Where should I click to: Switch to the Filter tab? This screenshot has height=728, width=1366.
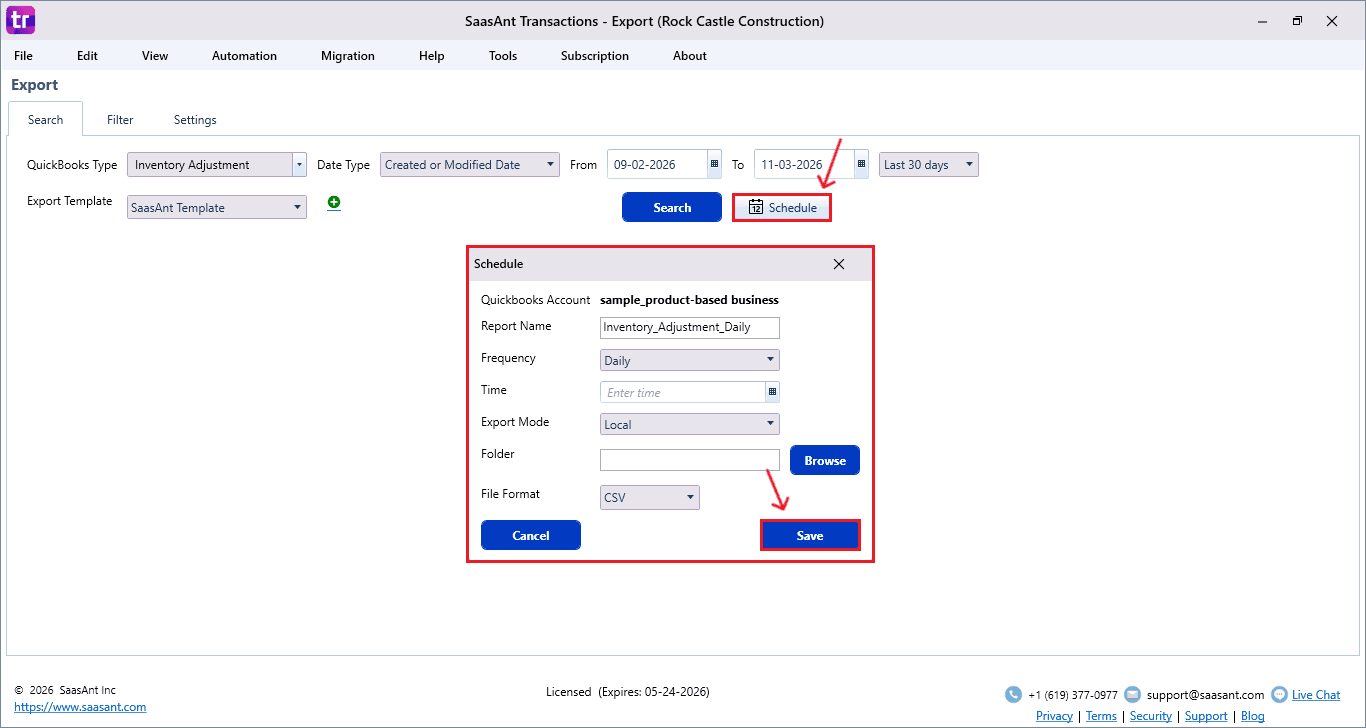(120, 120)
